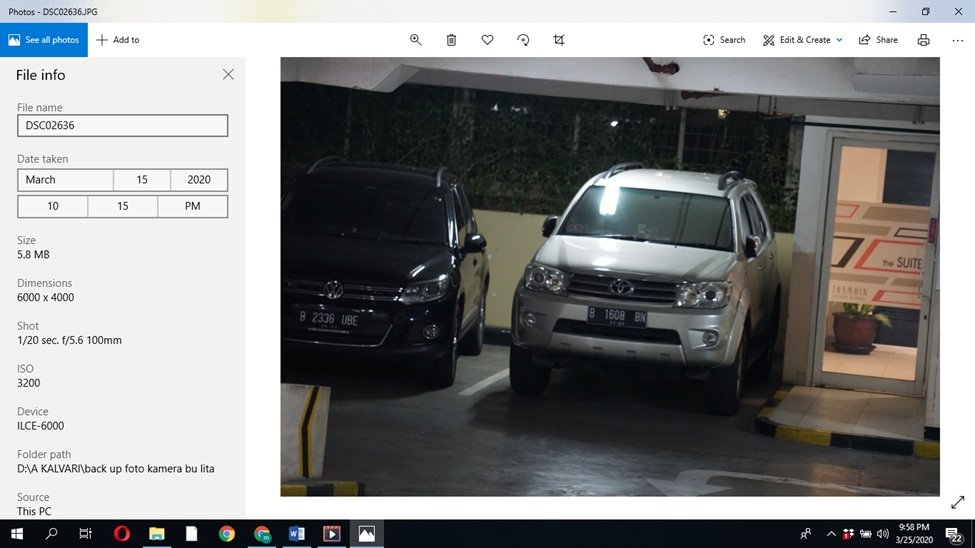
Task: Click the Add to button
Action: click(118, 40)
